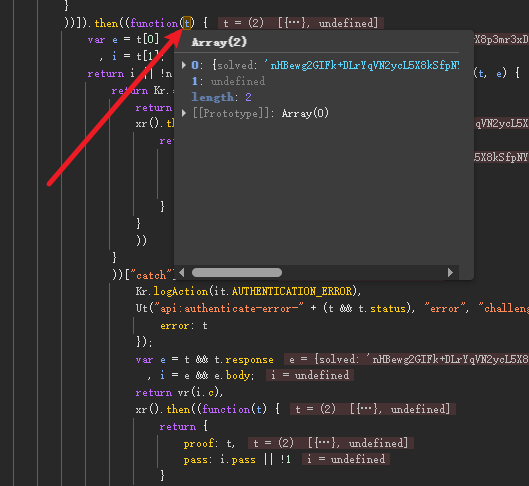Select the Array(2) popup header
Image resolution: width=529 pixels, height=486 pixels.
click(219, 42)
